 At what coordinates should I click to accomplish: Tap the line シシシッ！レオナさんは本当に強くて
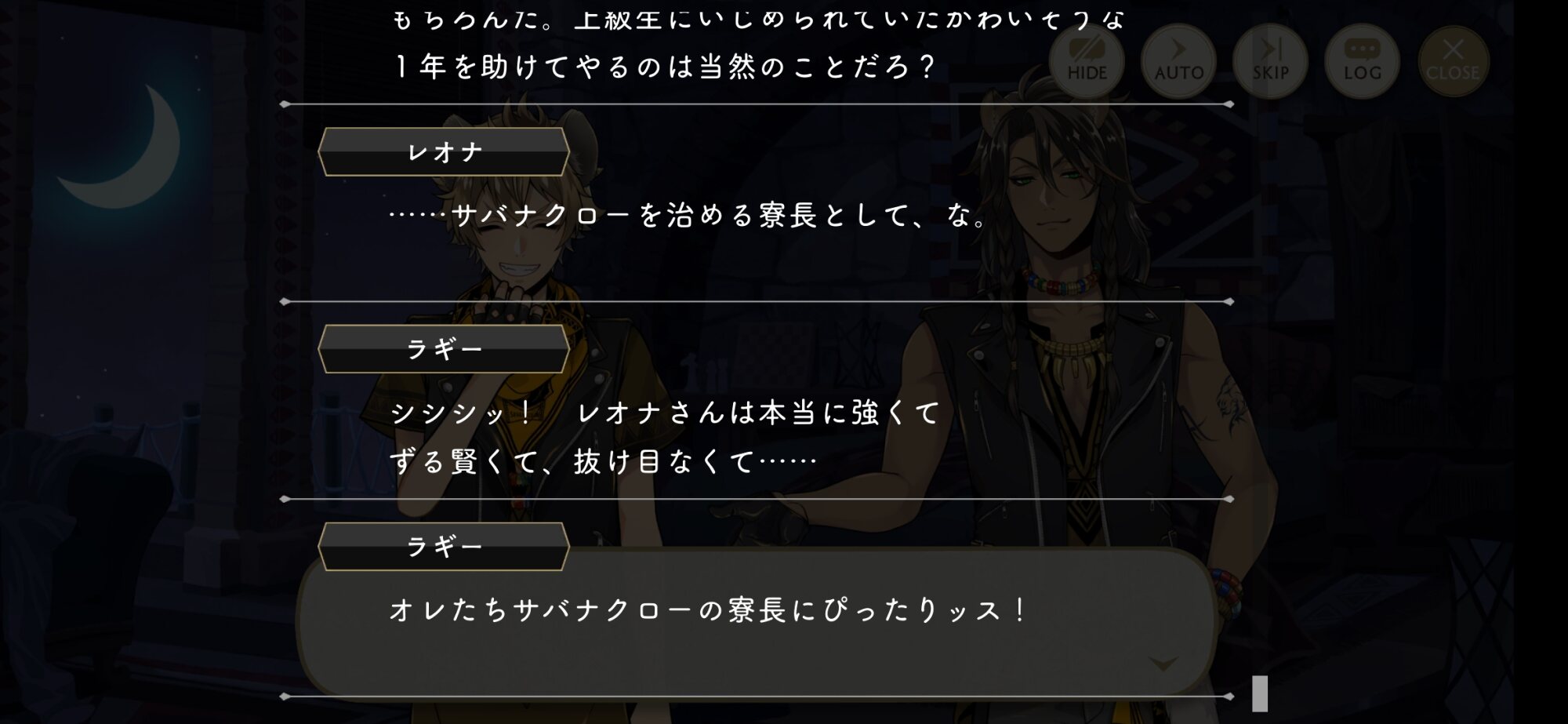665,413
